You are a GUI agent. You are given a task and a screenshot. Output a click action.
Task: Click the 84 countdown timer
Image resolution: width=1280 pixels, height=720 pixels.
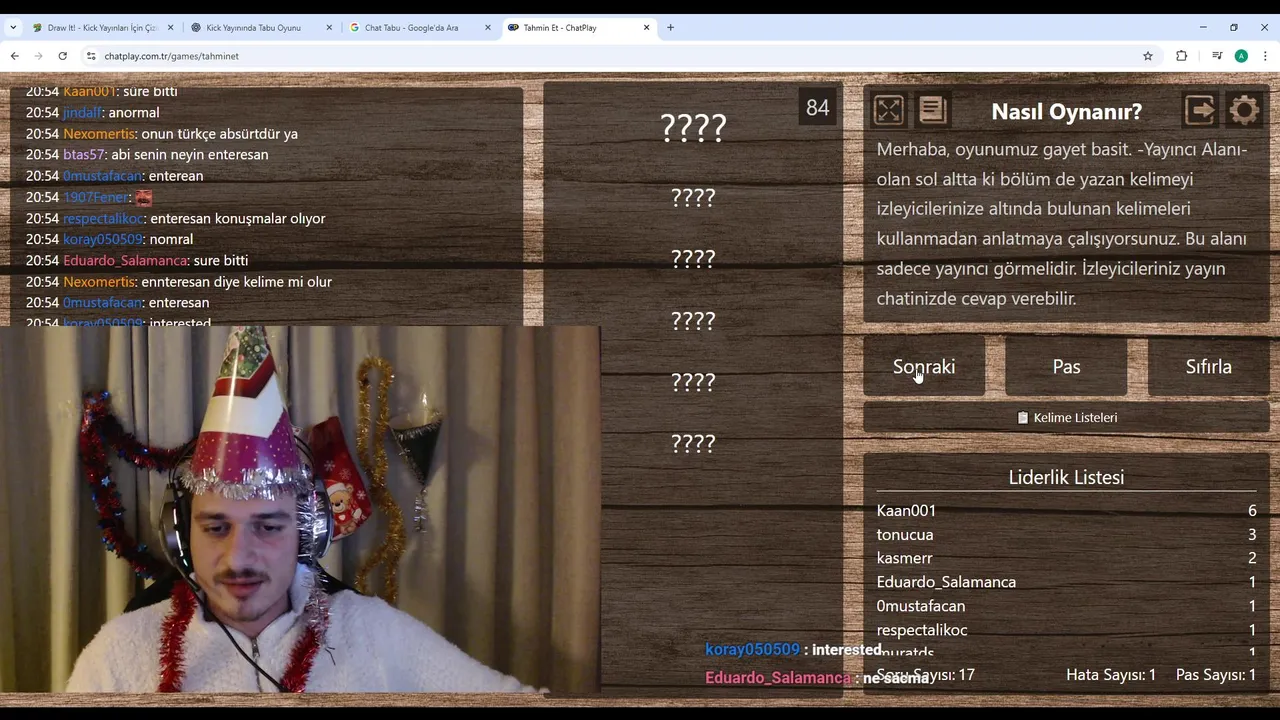[817, 108]
